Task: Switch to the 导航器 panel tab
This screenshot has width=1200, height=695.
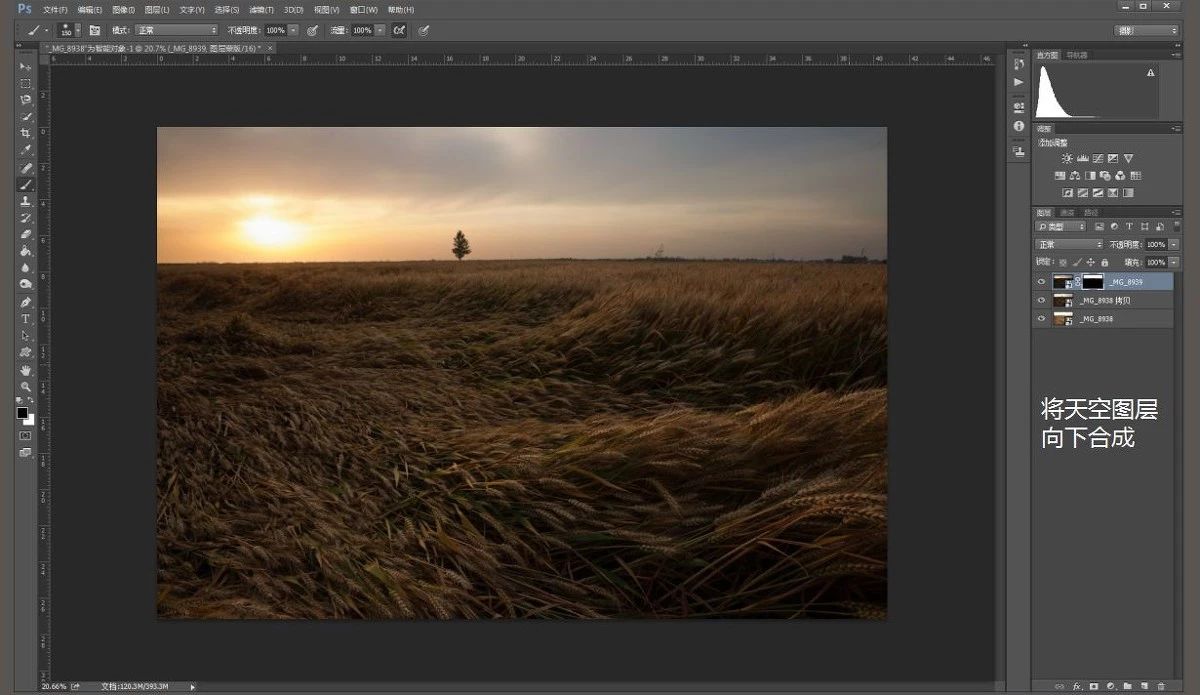Action: pyautogui.click(x=1076, y=55)
